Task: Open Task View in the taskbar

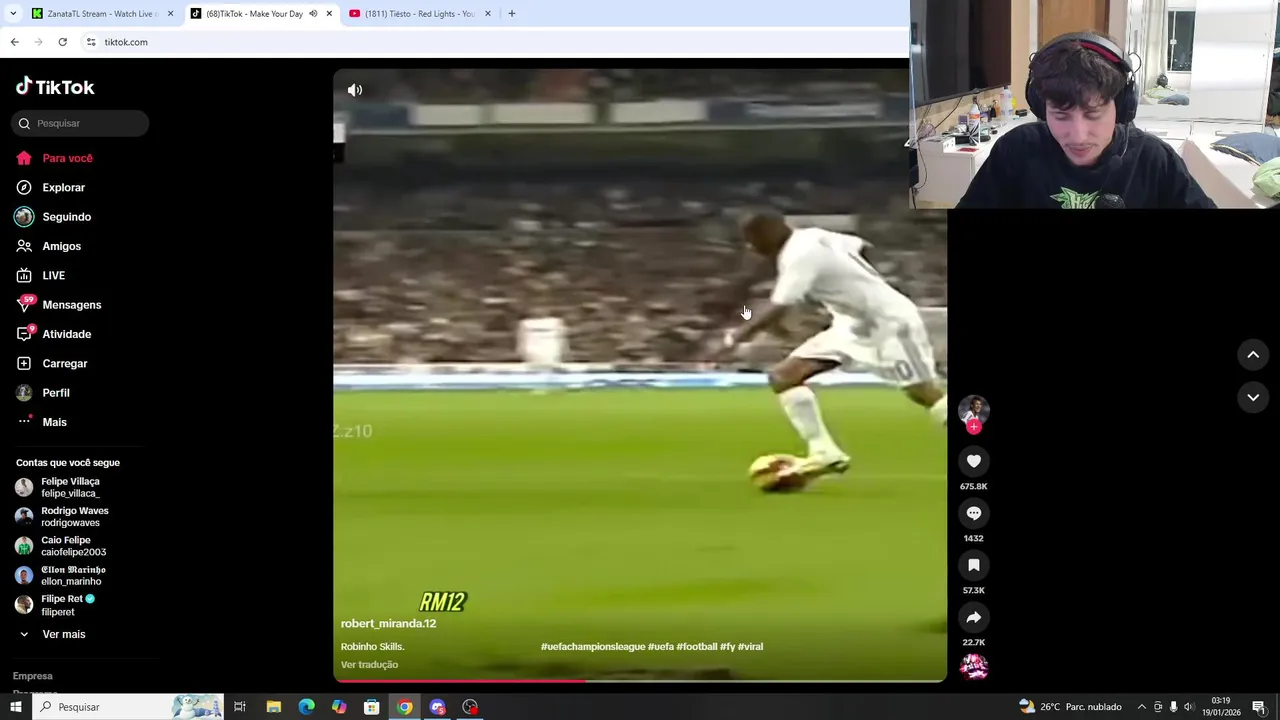Action: point(240,707)
